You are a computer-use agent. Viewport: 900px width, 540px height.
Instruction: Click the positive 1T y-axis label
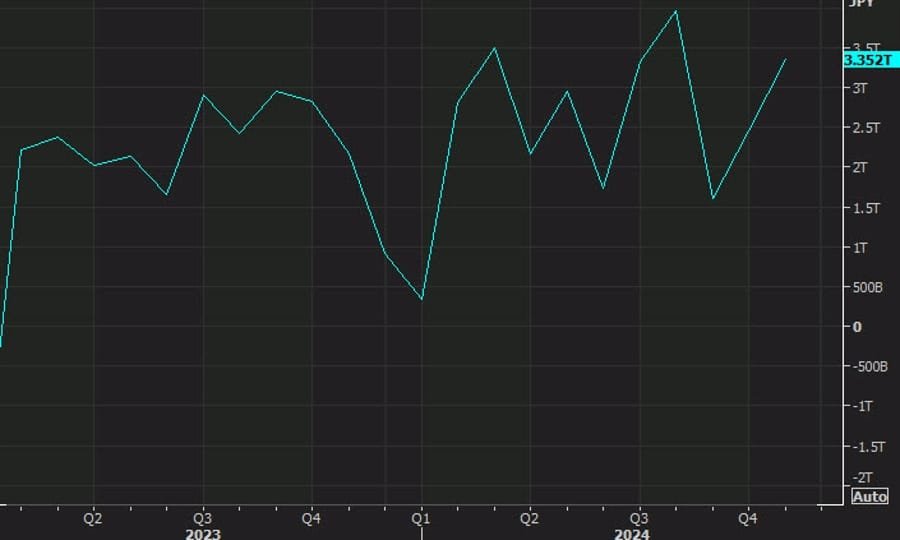click(x=860, y=247)
